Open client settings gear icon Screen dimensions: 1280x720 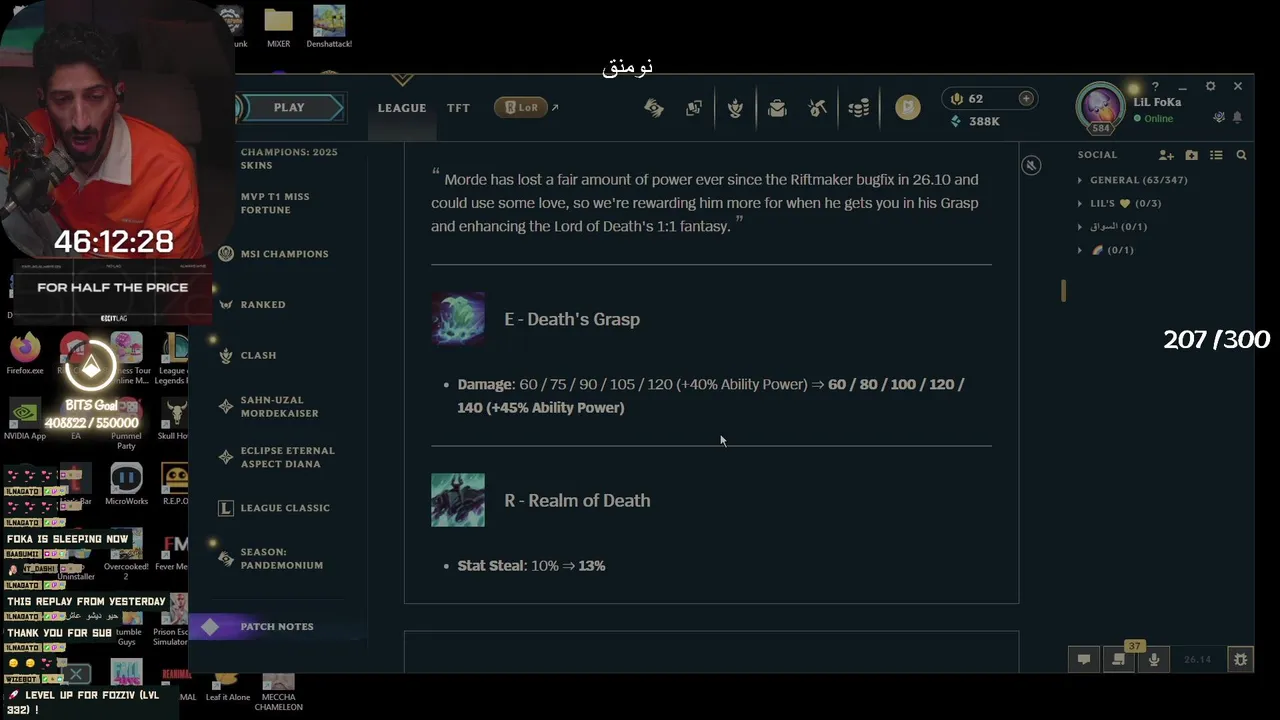(x=1210, y=87)
